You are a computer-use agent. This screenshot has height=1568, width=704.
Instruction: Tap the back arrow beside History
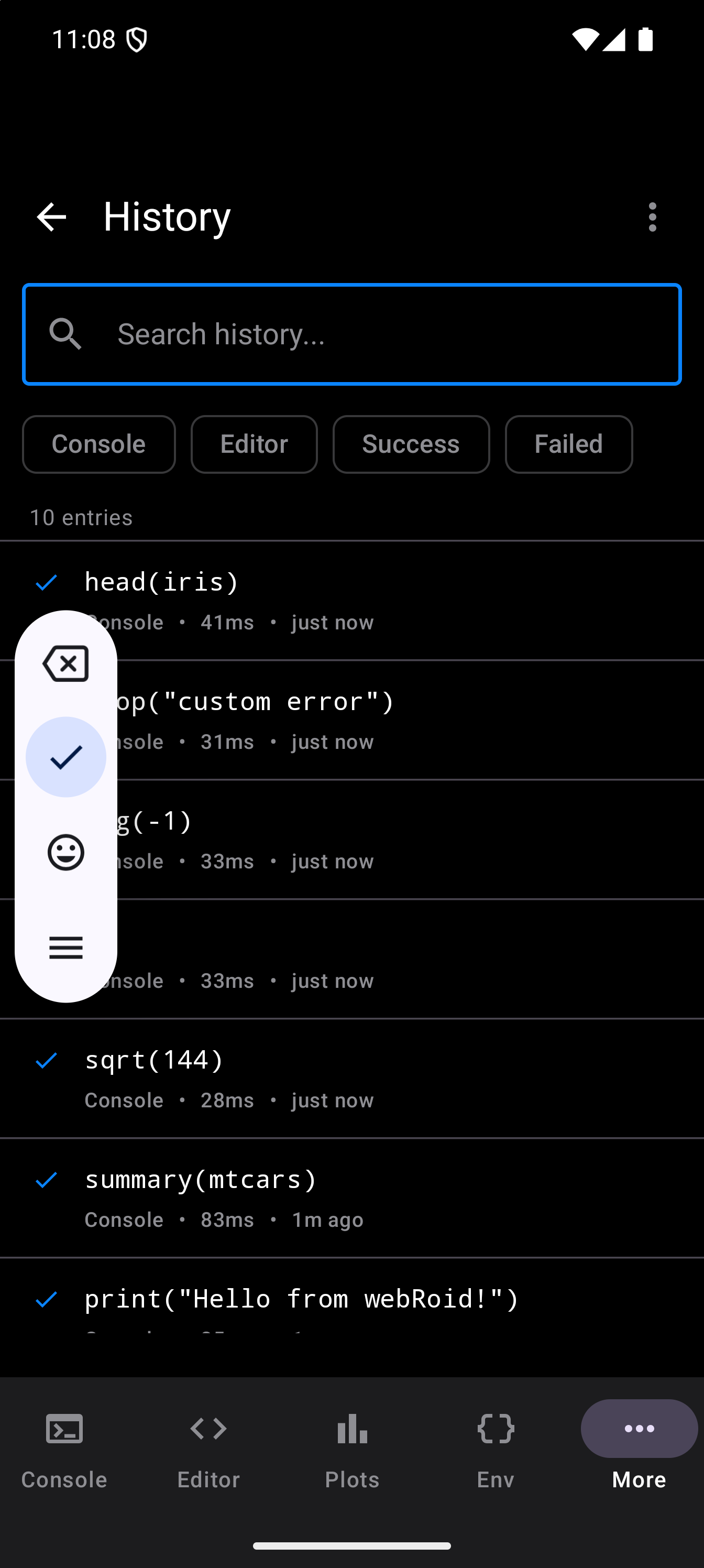click(51, 217)
